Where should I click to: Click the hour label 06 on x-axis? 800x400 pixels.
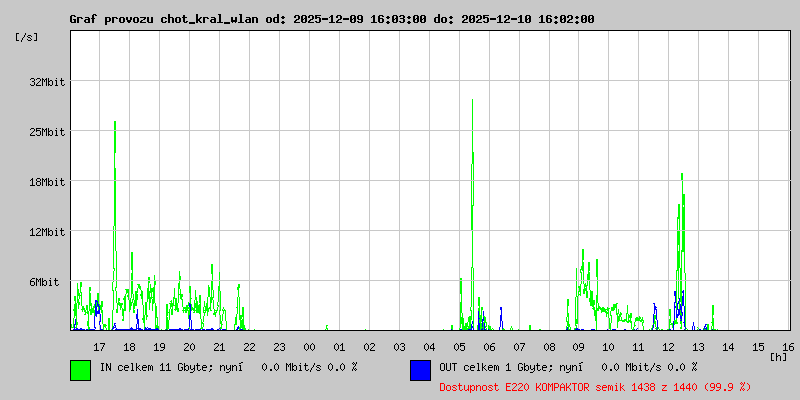(489, 347)
